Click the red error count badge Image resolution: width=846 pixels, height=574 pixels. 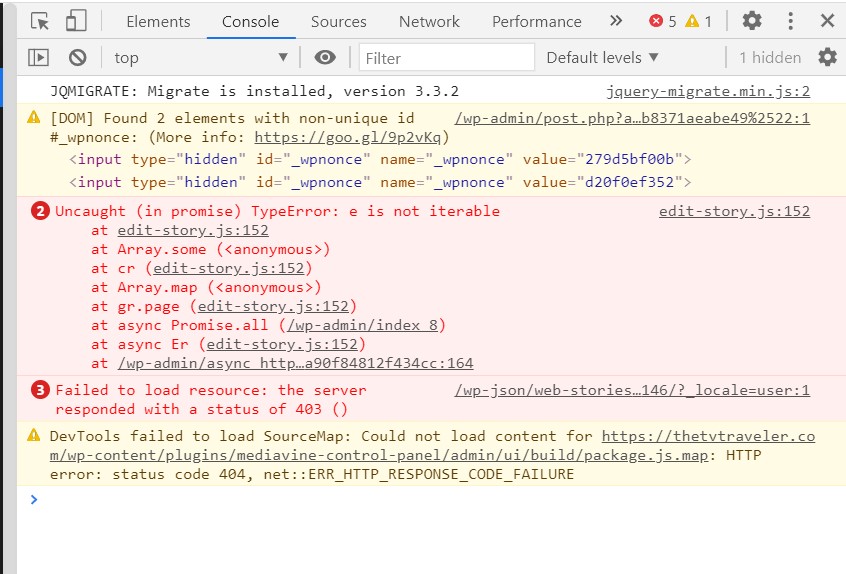point(663,21)
